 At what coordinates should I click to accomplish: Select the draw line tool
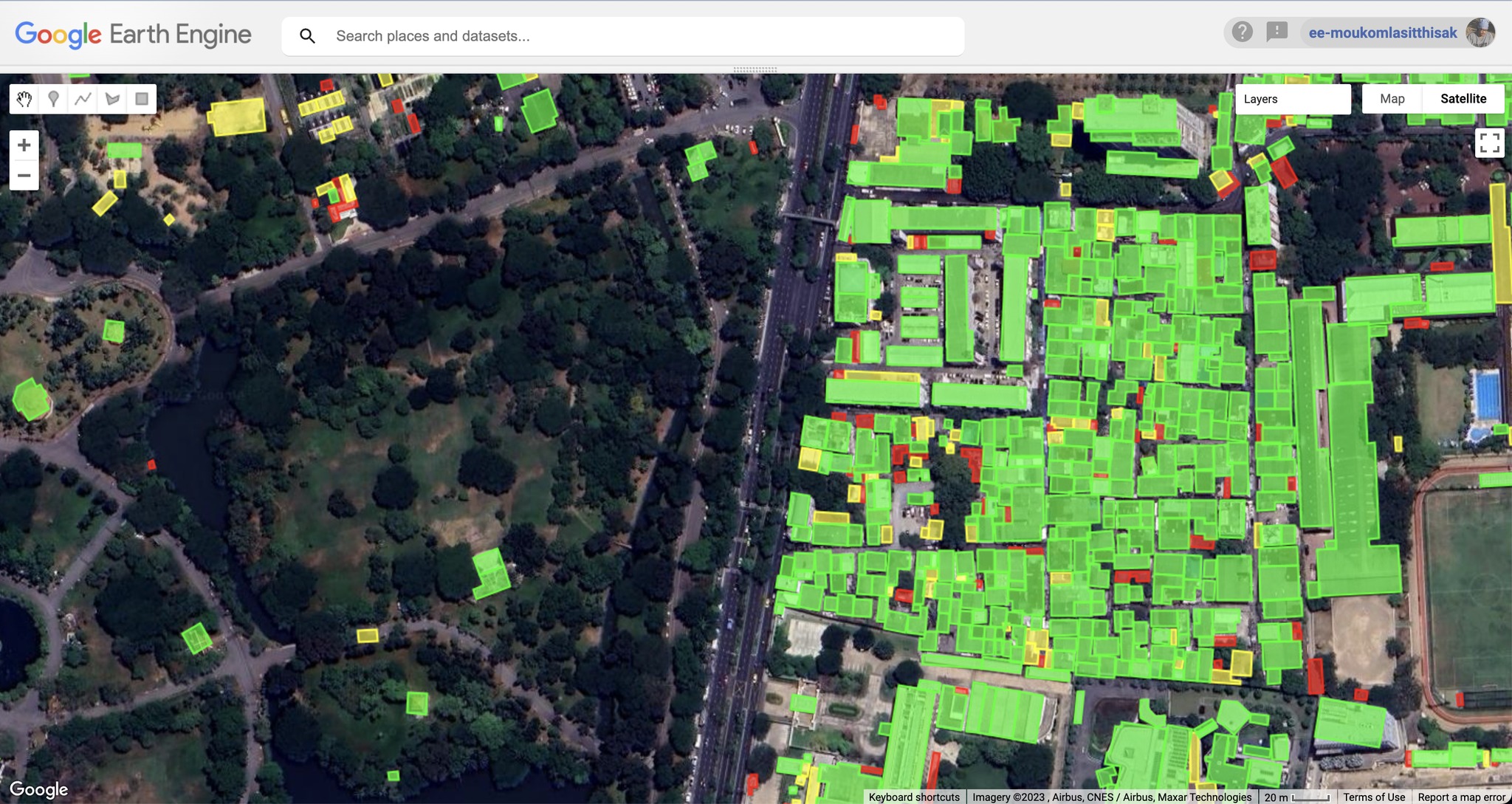coord(83,99)
